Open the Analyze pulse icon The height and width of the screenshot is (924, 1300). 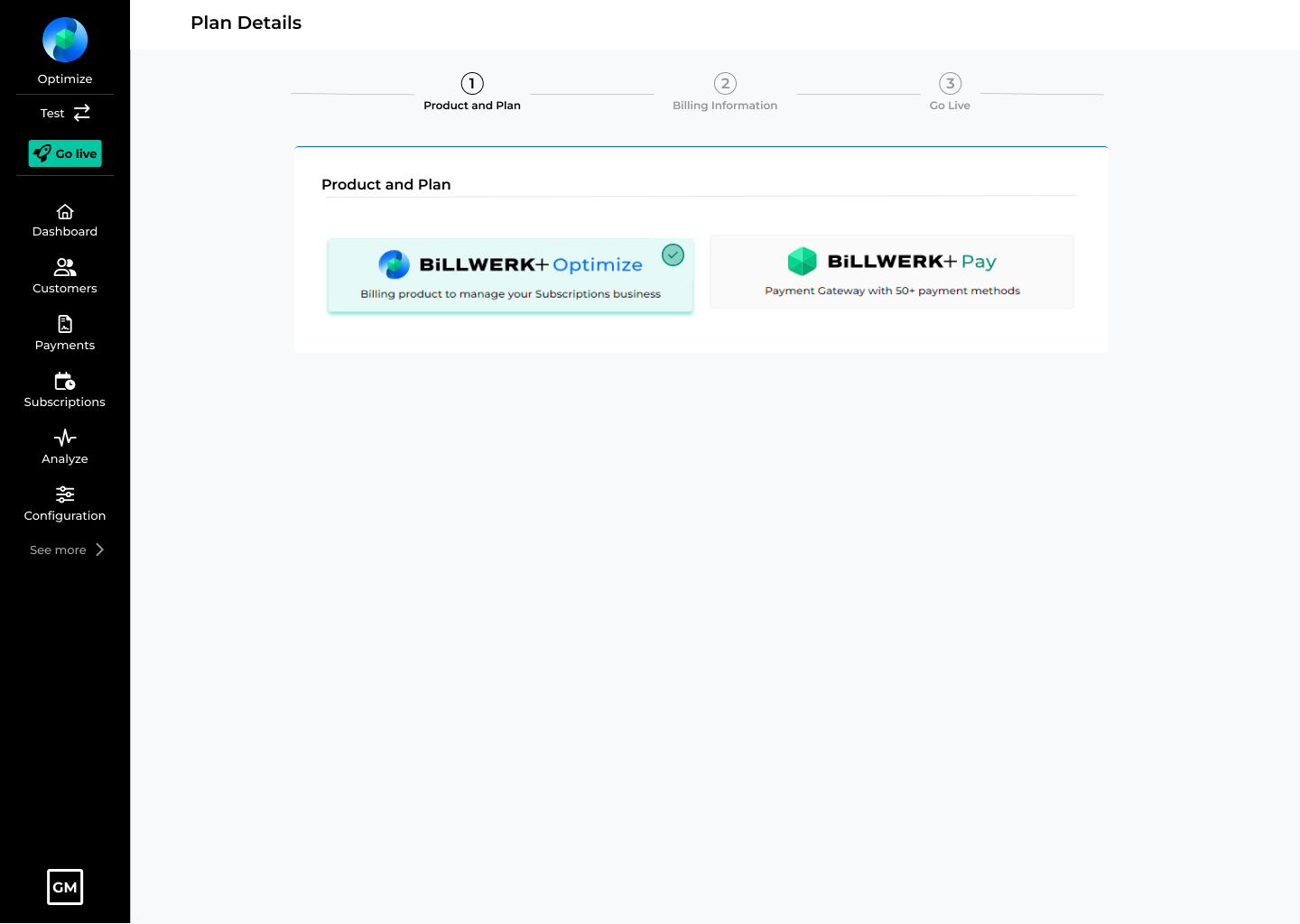[65, 438]
